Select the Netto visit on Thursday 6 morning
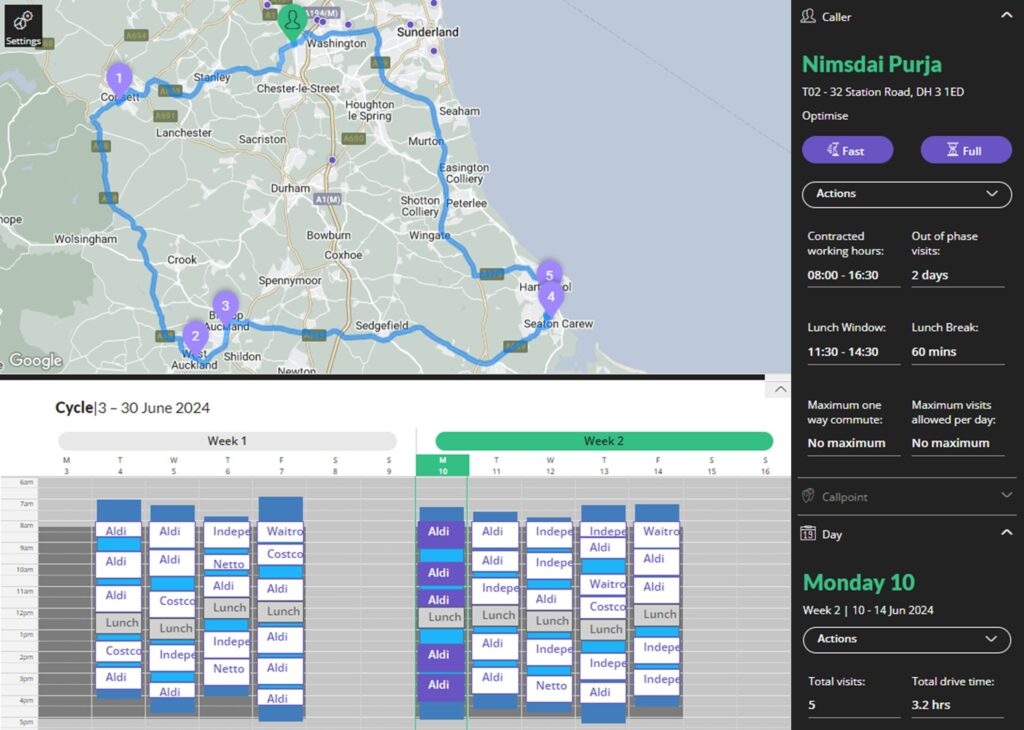Image resolution: width=1024 pixels, height=730 pixels. 227,563
